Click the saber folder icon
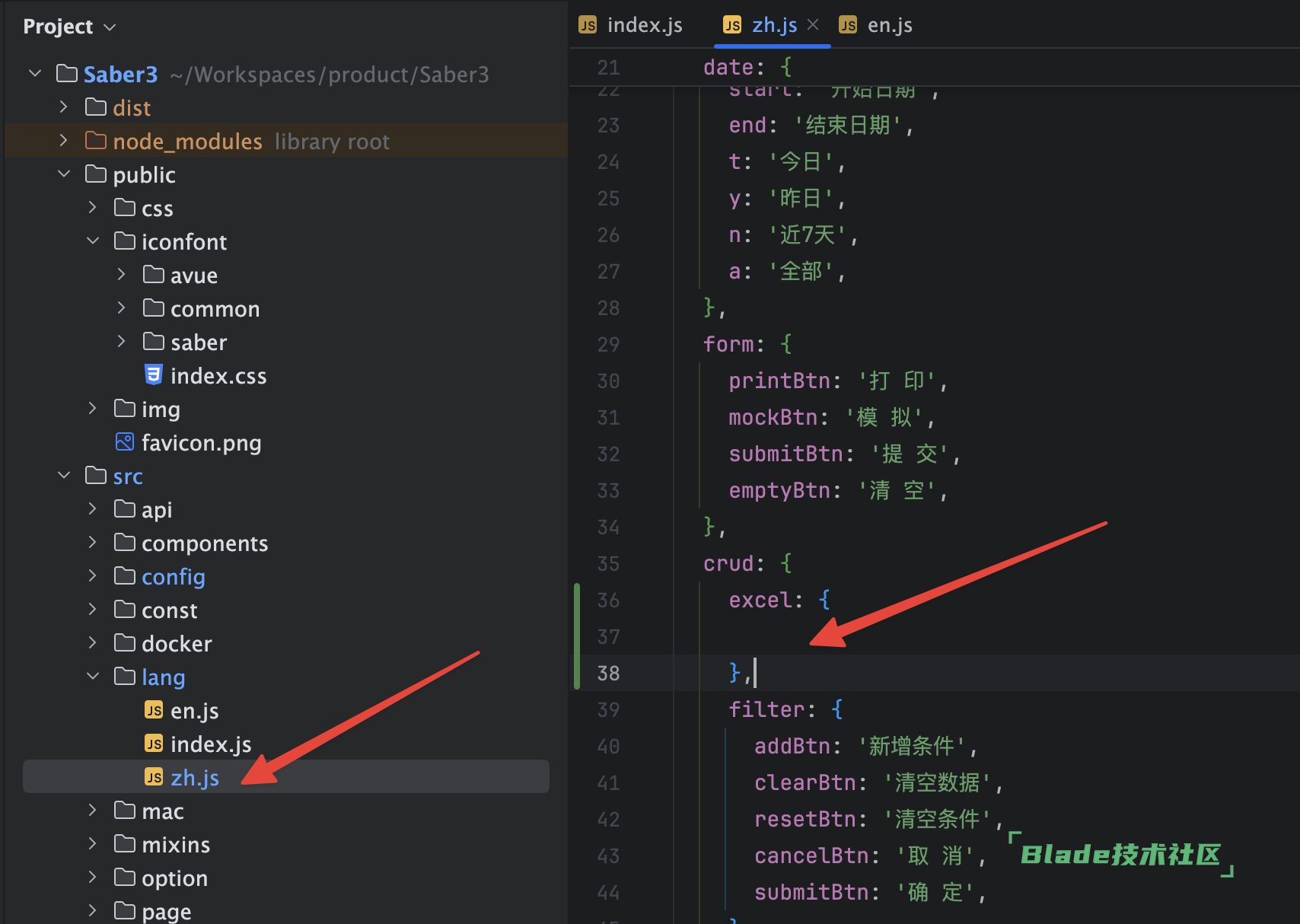Screen dimensions: 1300x924 coord(154,341)
